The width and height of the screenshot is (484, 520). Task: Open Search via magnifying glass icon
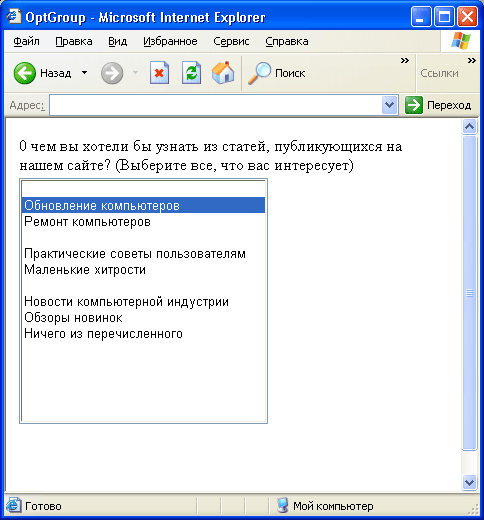259,73
